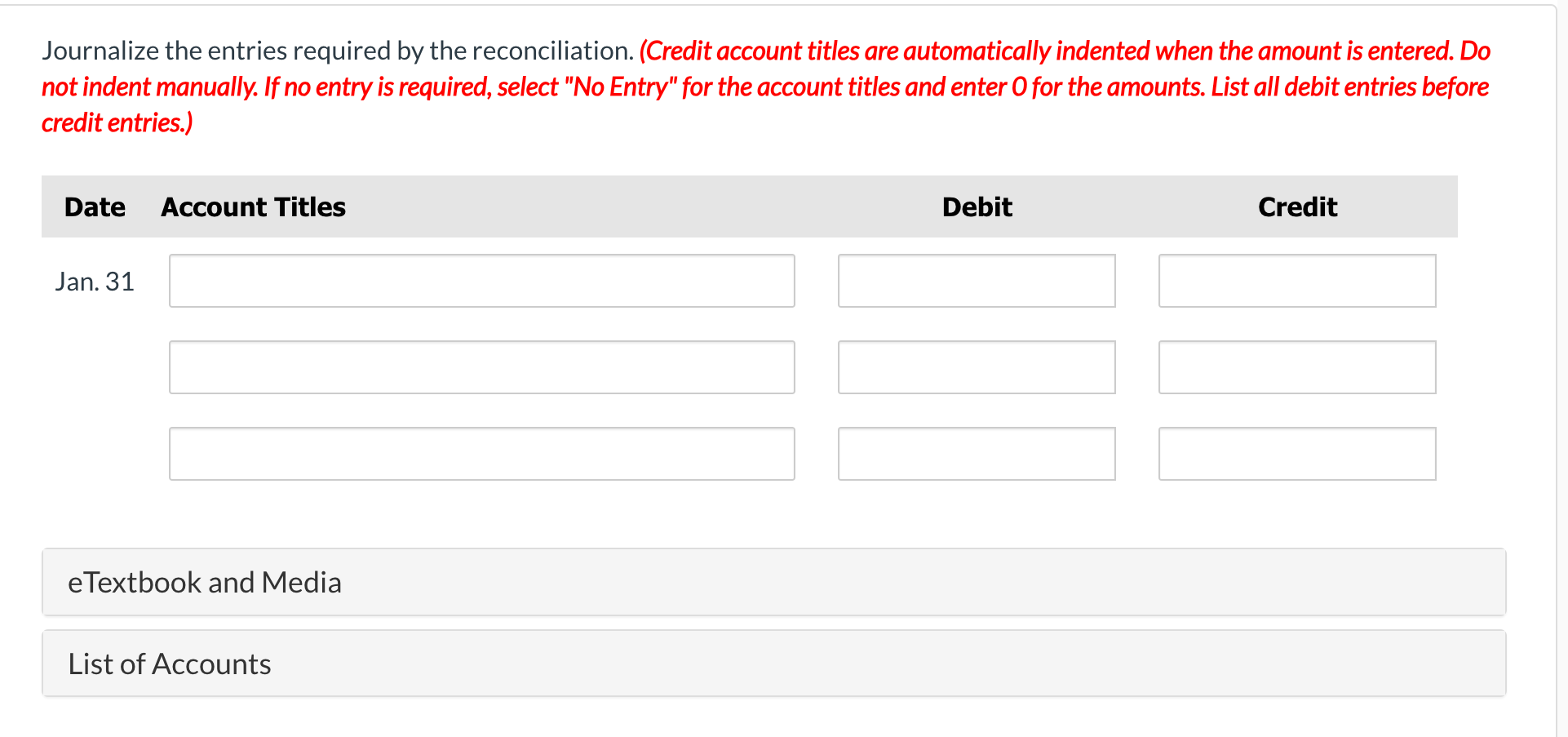This screenshot has width=1568, height=737.
Task: Click the second row Debit amount field
Action: [976, 367]
